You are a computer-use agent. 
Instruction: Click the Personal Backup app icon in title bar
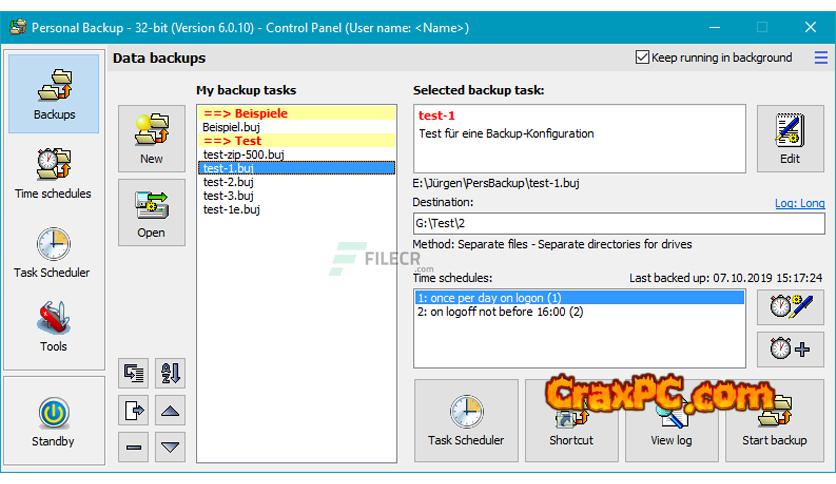pyautogui.click(x=18, y=27)
